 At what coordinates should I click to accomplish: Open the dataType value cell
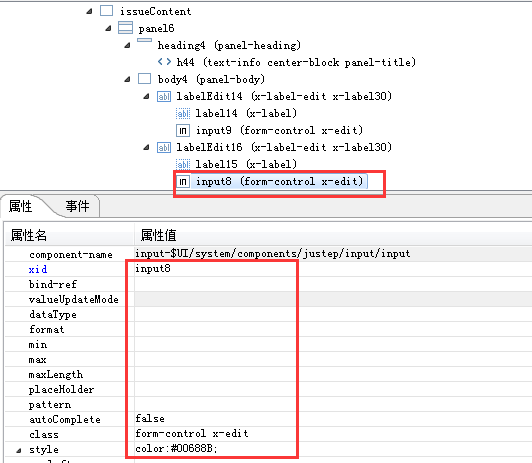coord(333,314)
